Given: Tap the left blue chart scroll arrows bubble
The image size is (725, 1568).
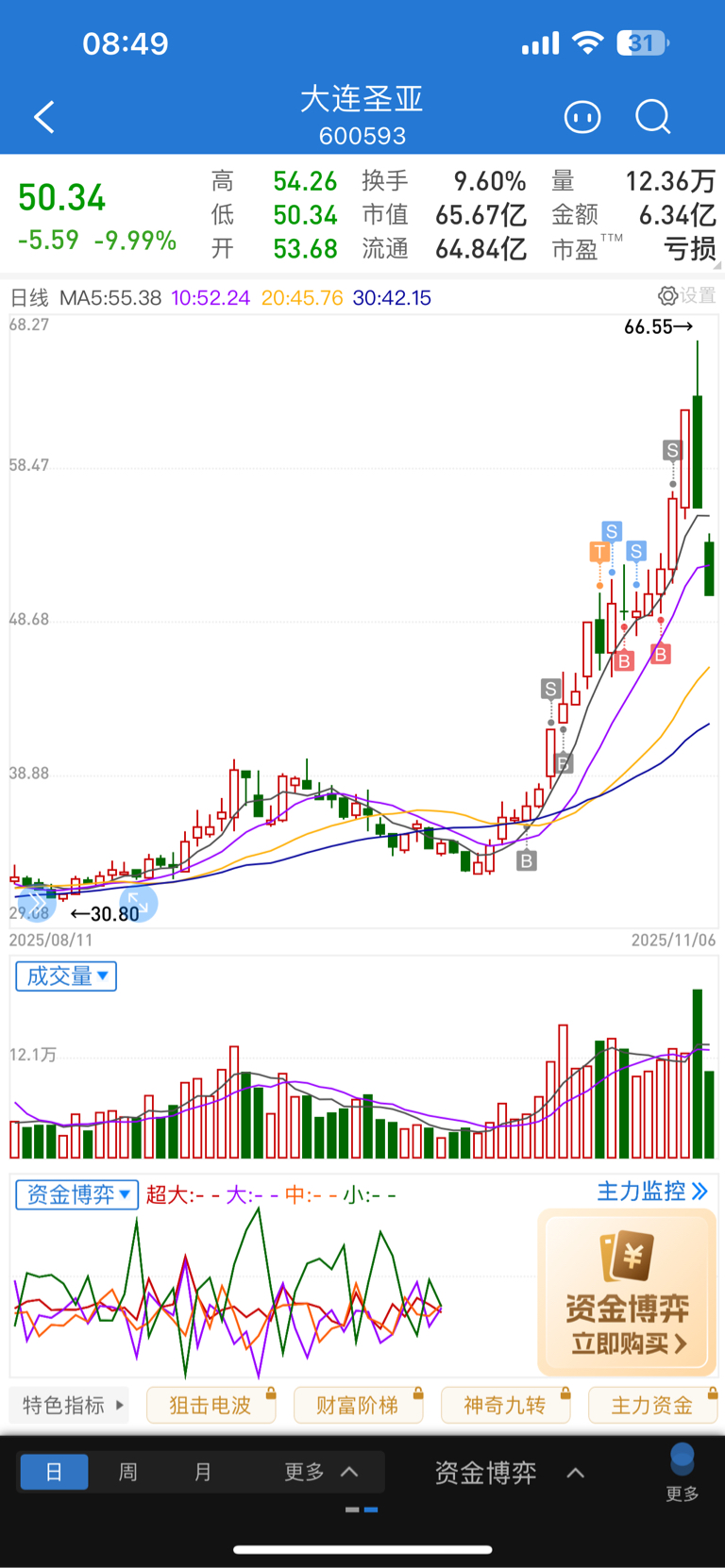Looking at the screenshot, I should [x=36, y=904].
